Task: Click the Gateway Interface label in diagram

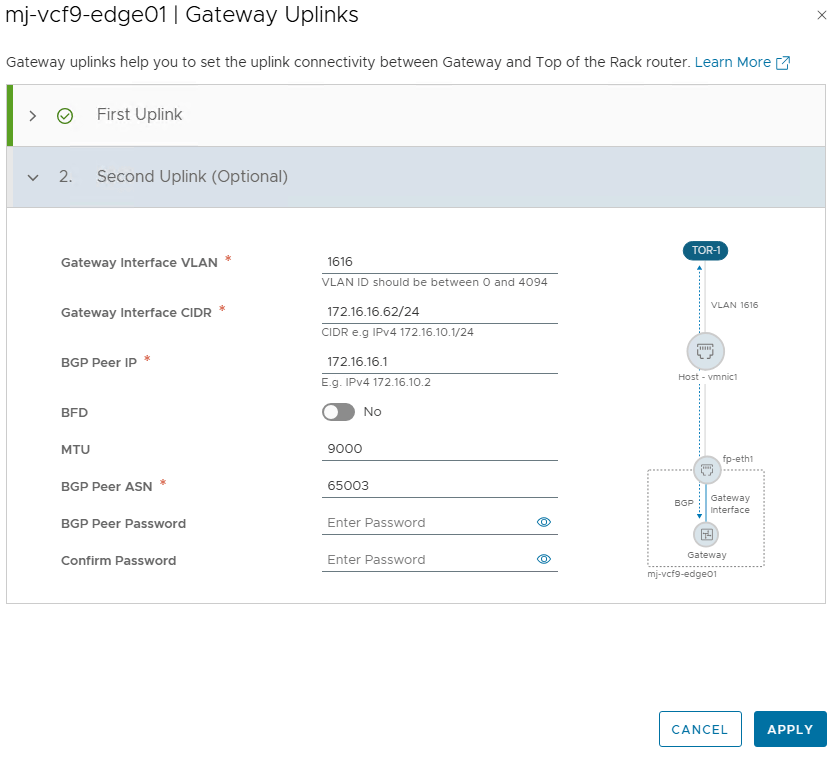Action: pos(730,504)
